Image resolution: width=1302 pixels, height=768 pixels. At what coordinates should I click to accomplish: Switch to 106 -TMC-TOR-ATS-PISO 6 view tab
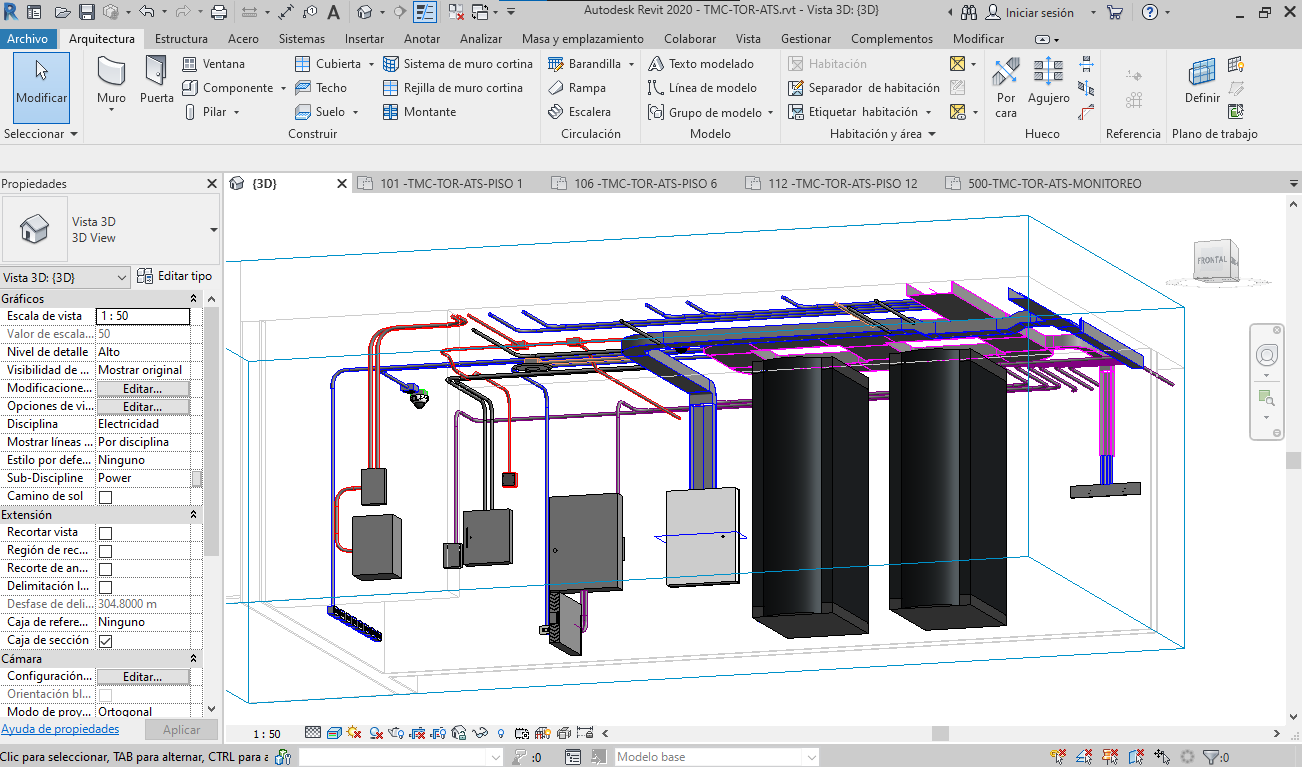coord(645,184)
